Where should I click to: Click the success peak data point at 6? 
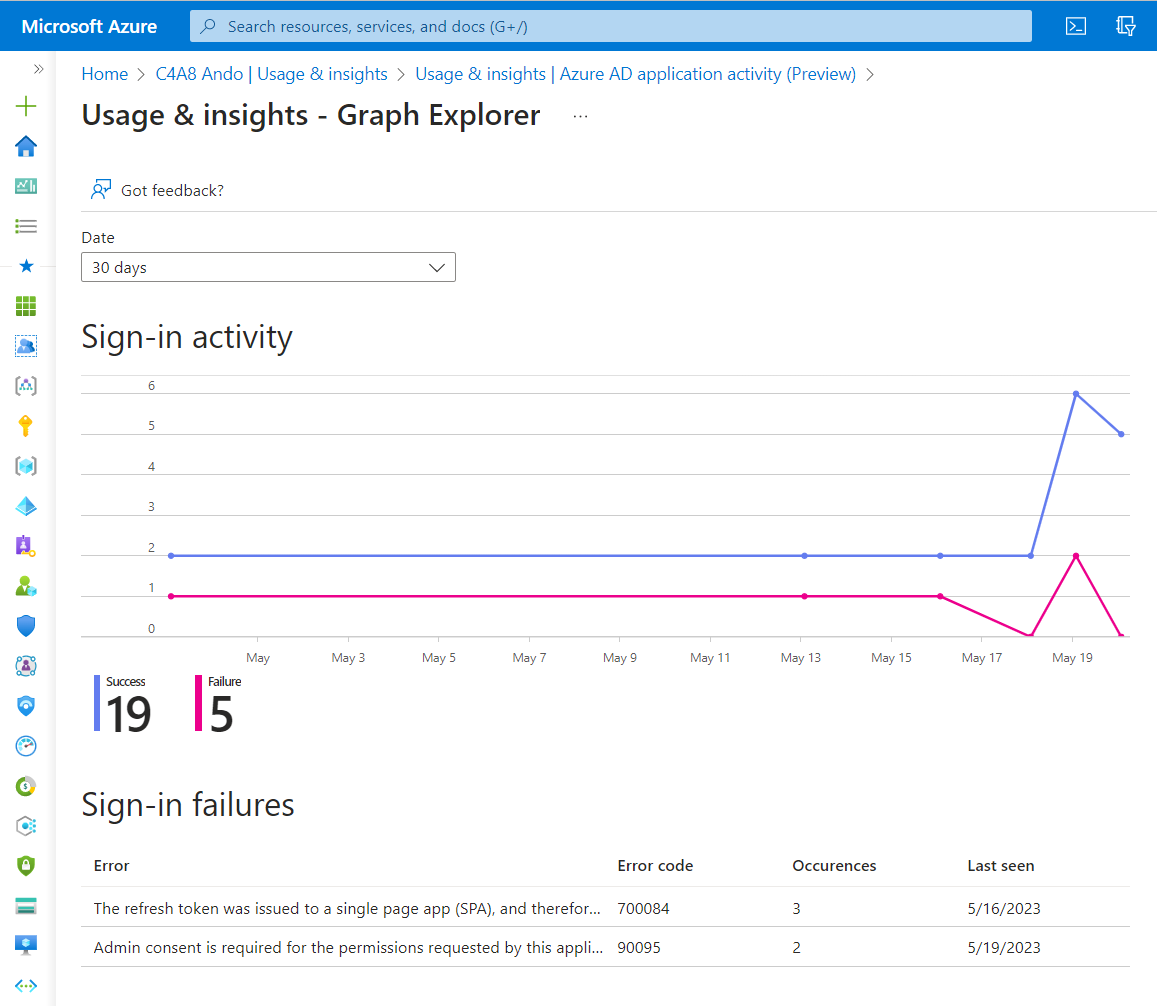click(x=1076, y=394)
